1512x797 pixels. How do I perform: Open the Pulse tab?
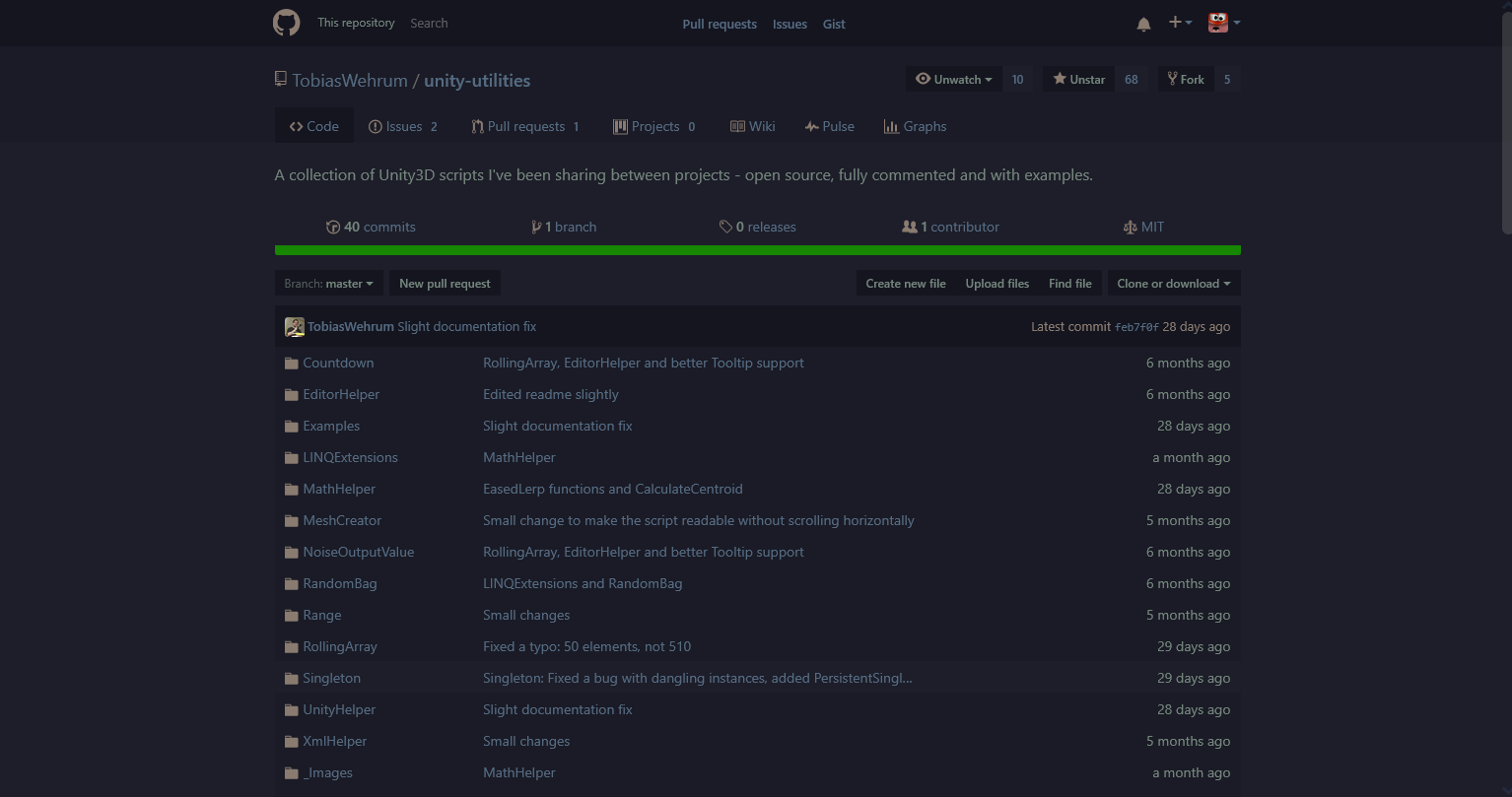pyautogui.click(x=829, y=126)
